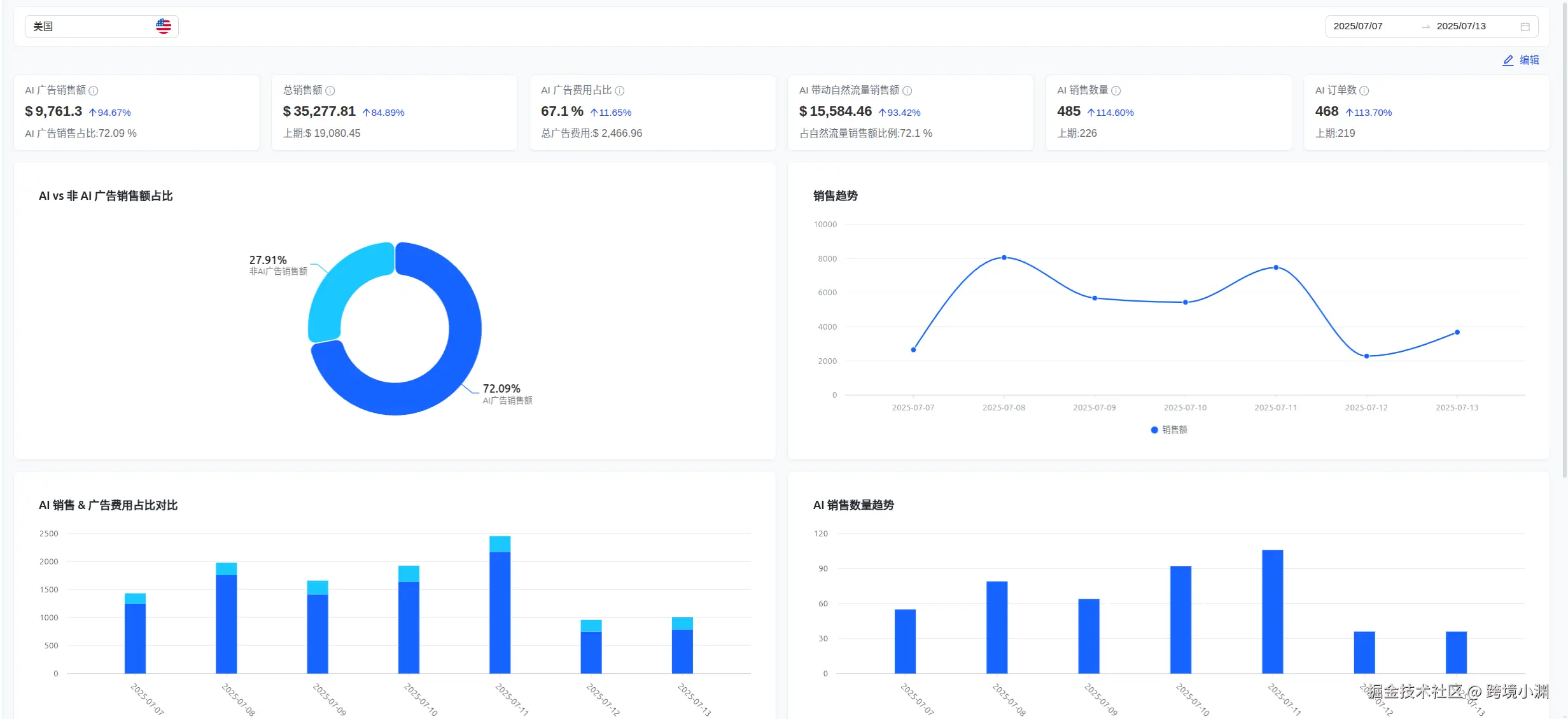Click info icon beside AI 广告费用占比
The width and height of the screenshot is (1568, 719).
coord(620,91)
